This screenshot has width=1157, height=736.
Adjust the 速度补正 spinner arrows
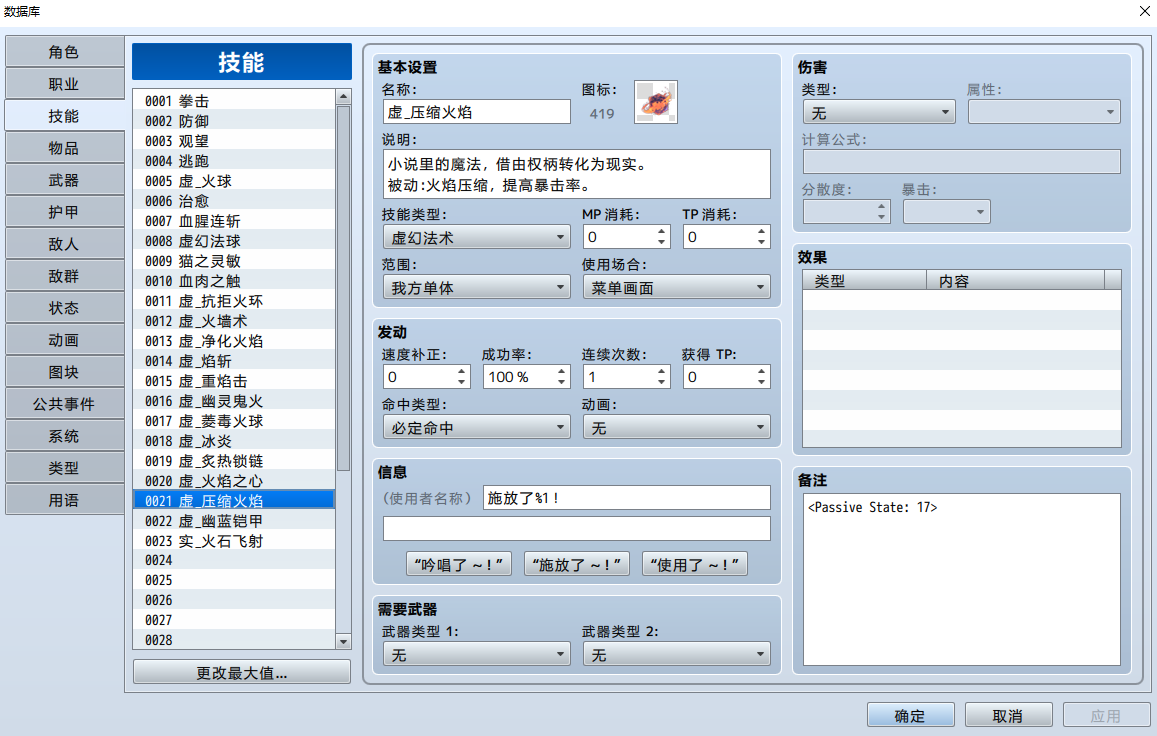pyautogui.click(x=461, y=376)
